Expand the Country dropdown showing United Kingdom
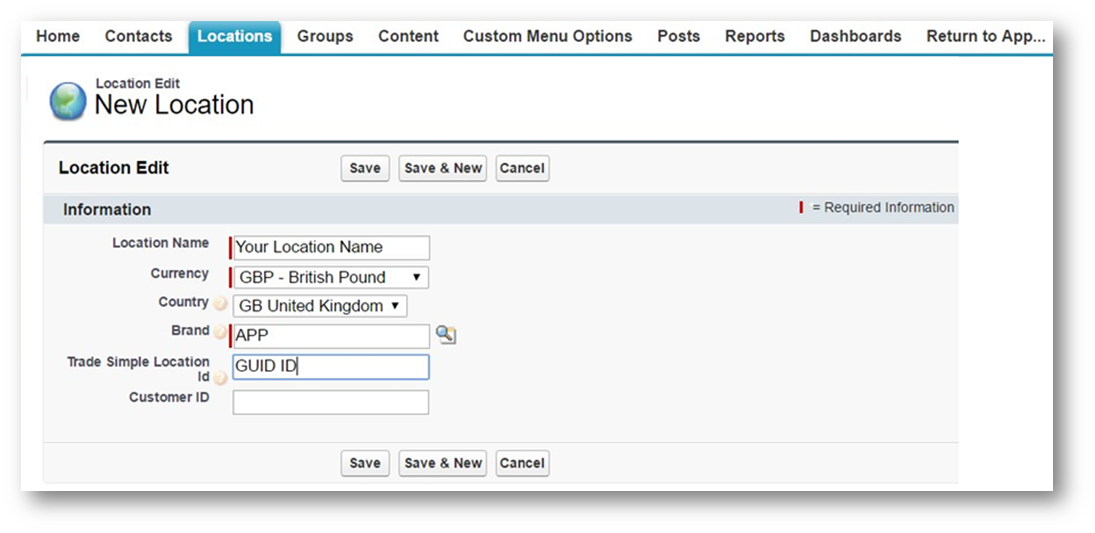1095x533 pixels. 320,306
